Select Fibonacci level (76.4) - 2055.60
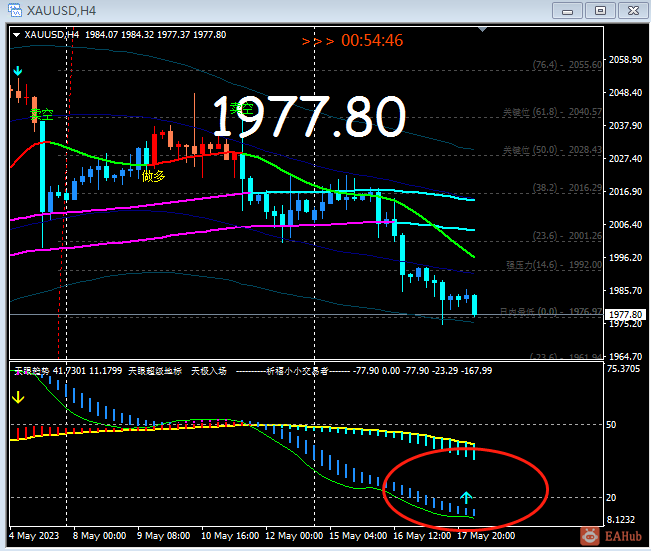Viewport: 651px width, 551px height. [x=567, y=65]
